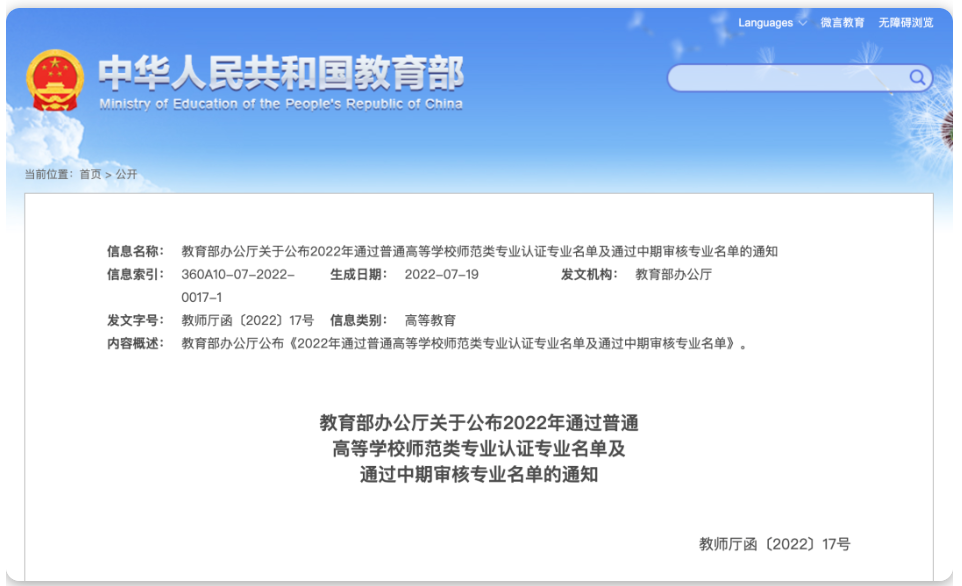Click the Ministry of Education English subtitle
Image resolution: width=962 pixels, height=586 pixels.
click(281, 104)
